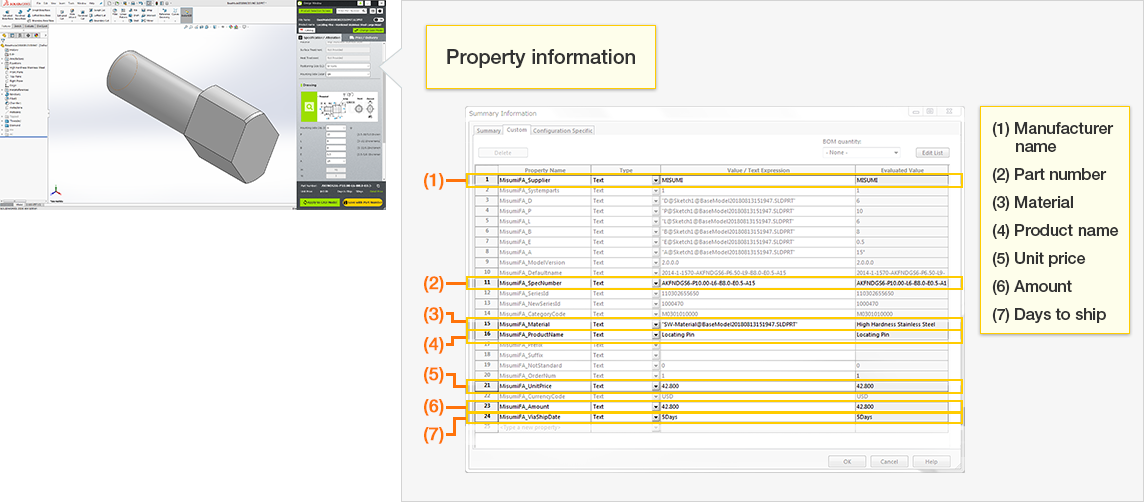Toggle the switch at top of Design Window
This screenshot has width=1144, height=502.
(x=379, y=20)
